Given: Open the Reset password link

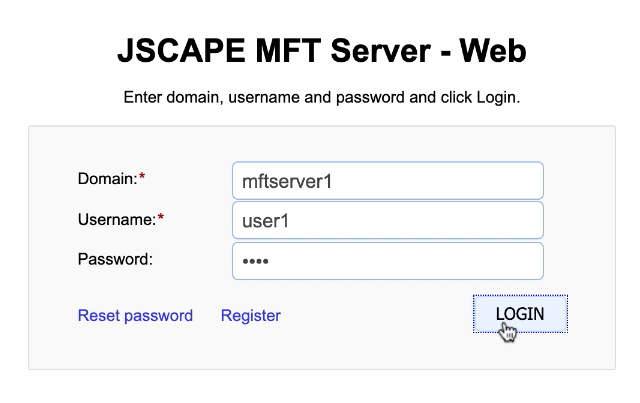Looking at the screenshot, I should [135, 316].
